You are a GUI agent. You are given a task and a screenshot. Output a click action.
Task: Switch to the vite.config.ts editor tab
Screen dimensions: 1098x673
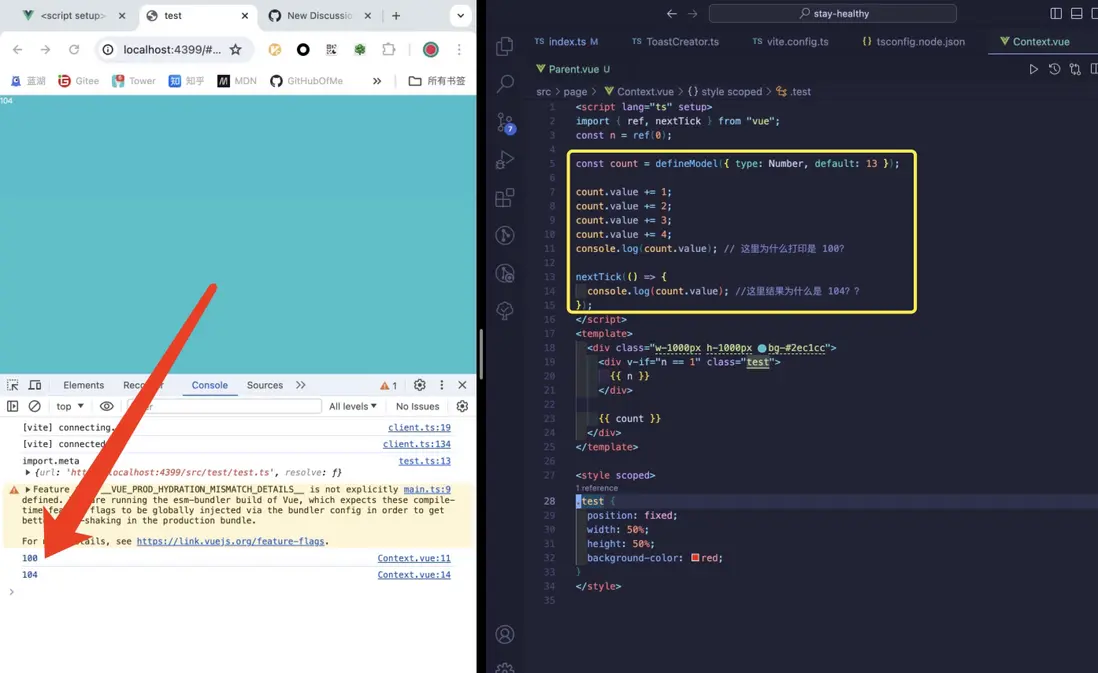[x=791, y=41]
